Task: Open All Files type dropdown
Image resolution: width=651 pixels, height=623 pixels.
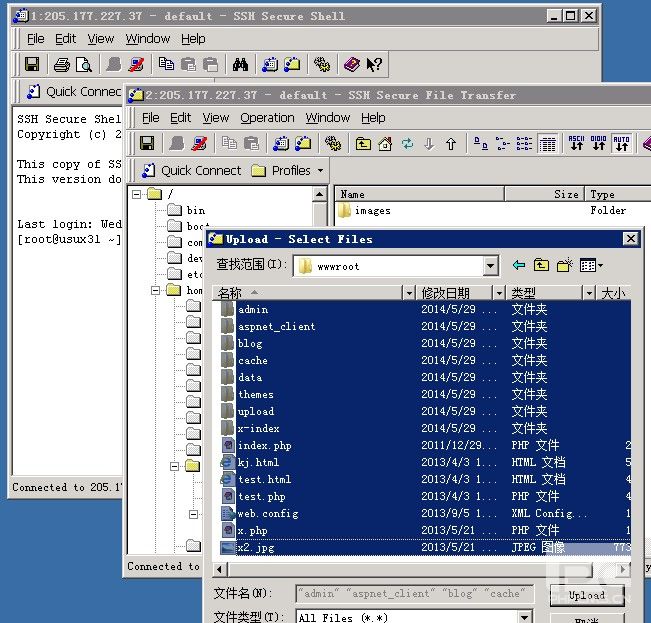Action: (x=524, y=617)
